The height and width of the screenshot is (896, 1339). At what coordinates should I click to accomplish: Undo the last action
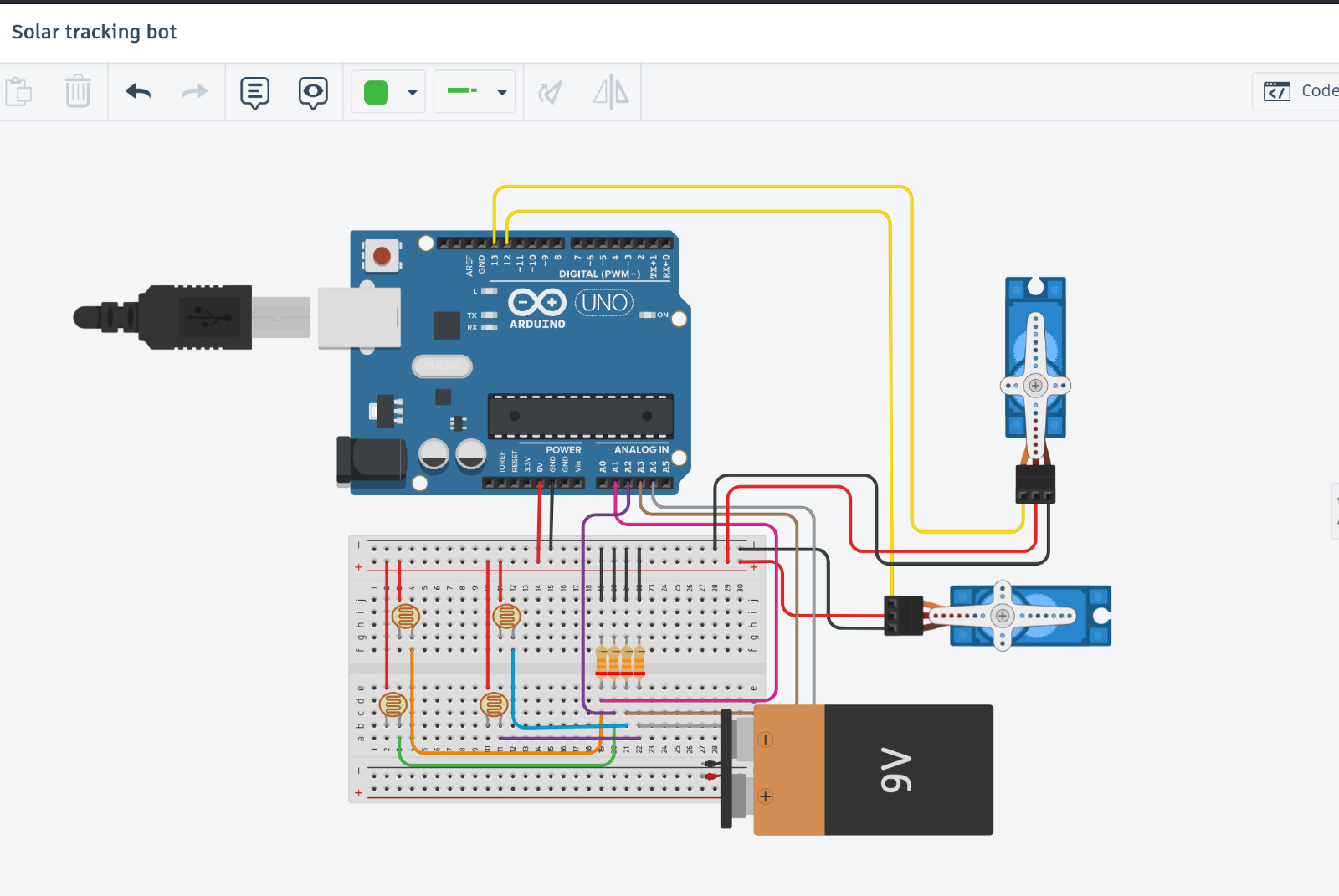coord(138,91)
